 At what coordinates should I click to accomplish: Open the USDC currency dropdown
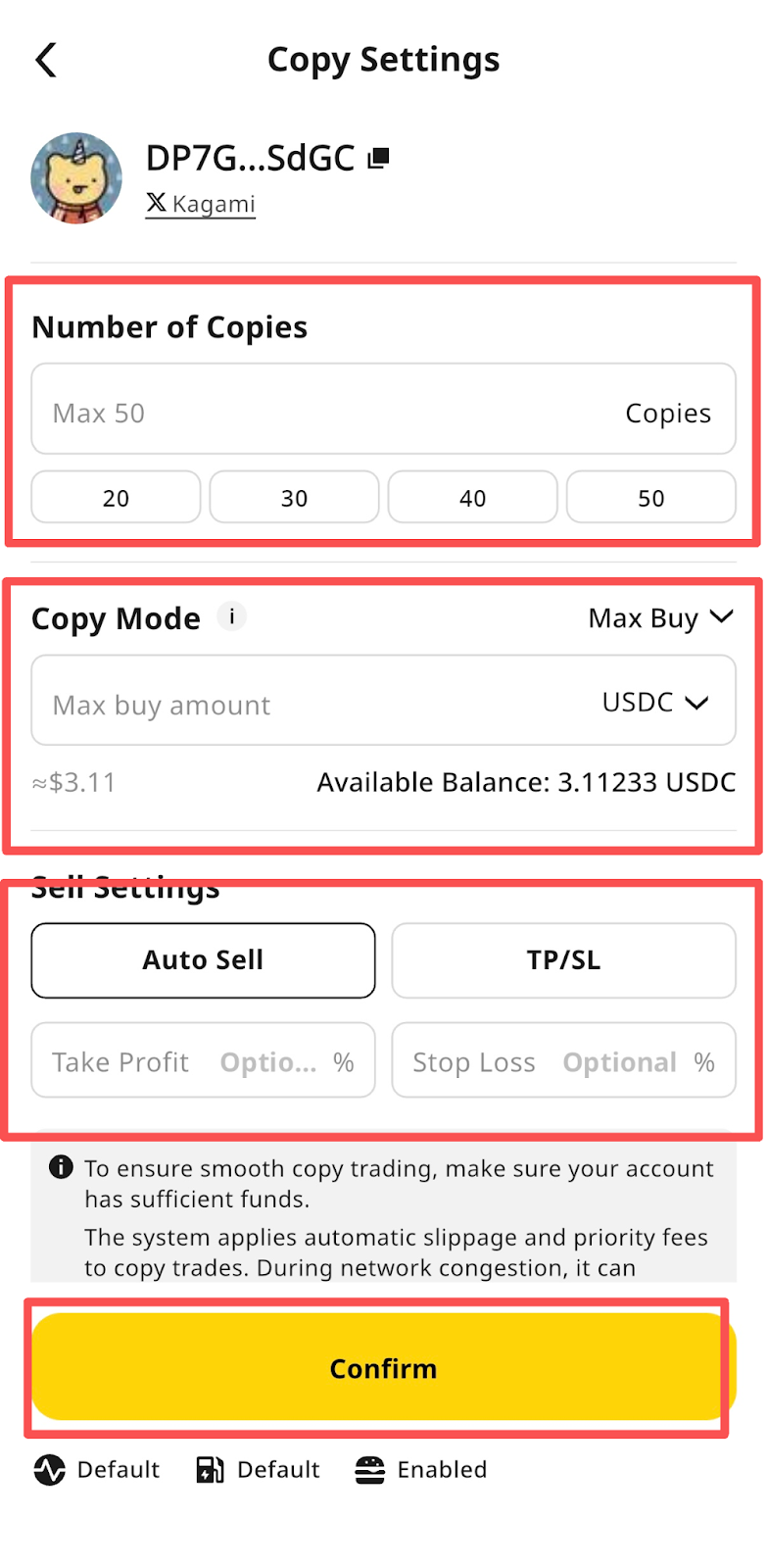point(654,703)
